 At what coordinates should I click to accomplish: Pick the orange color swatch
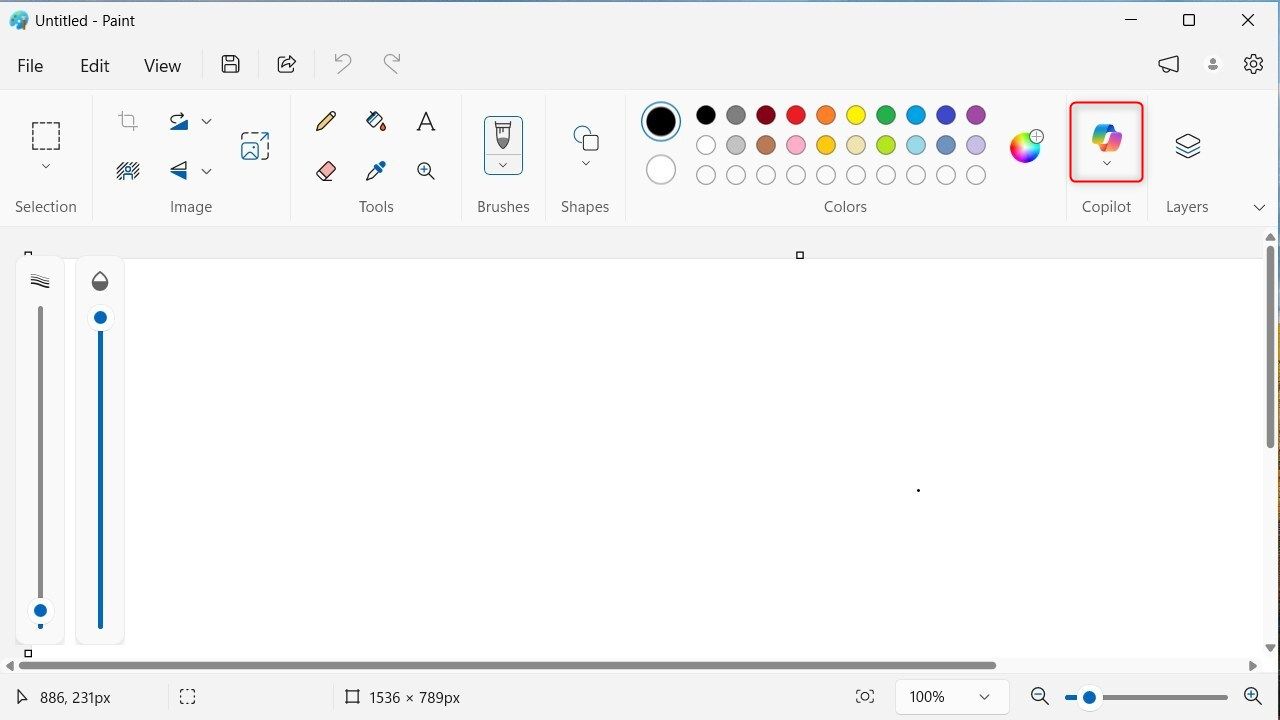pos(826,115)
